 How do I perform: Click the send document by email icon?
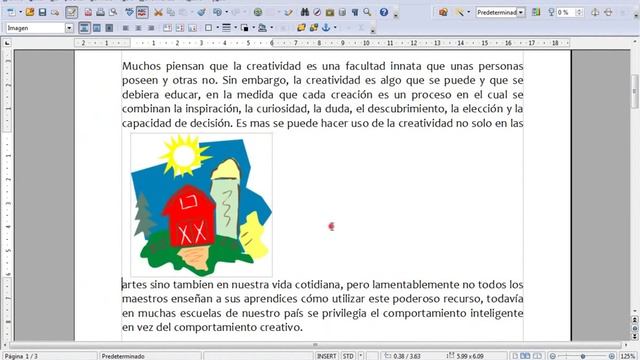point(55,12)
